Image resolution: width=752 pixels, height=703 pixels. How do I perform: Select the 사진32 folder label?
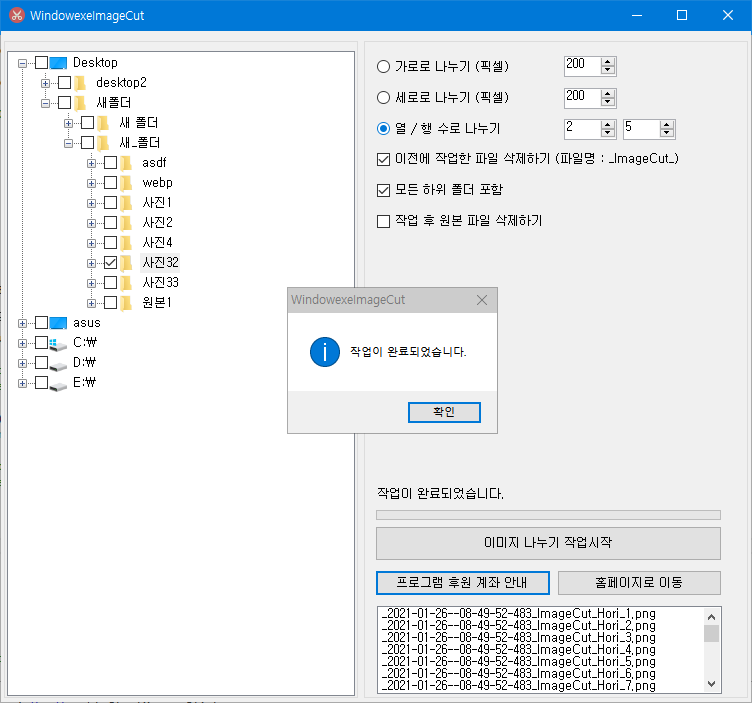(x=160, y=263)
